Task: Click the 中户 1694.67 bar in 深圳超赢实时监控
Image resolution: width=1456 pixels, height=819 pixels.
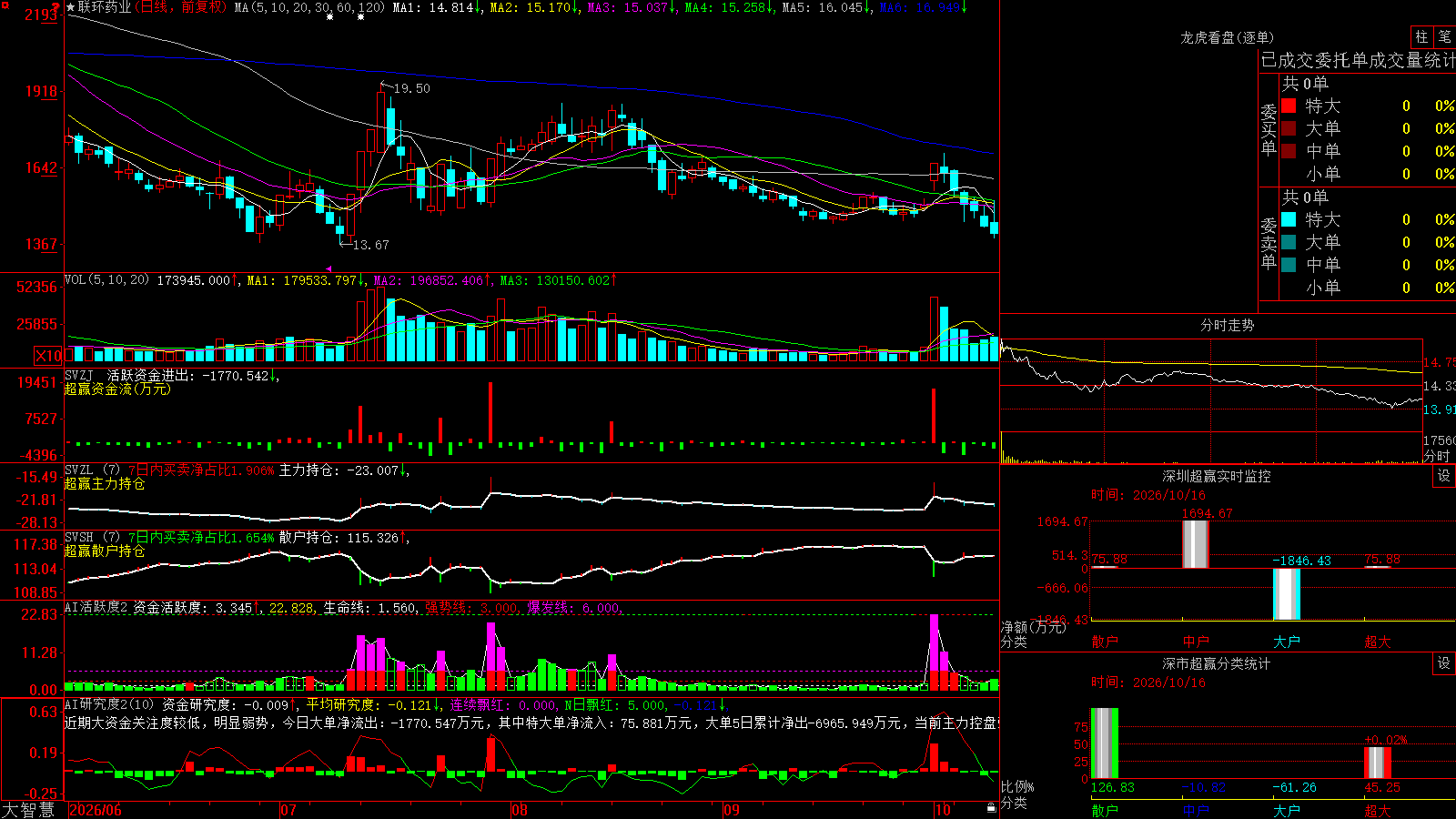Action: click(x=1196, y=544)
